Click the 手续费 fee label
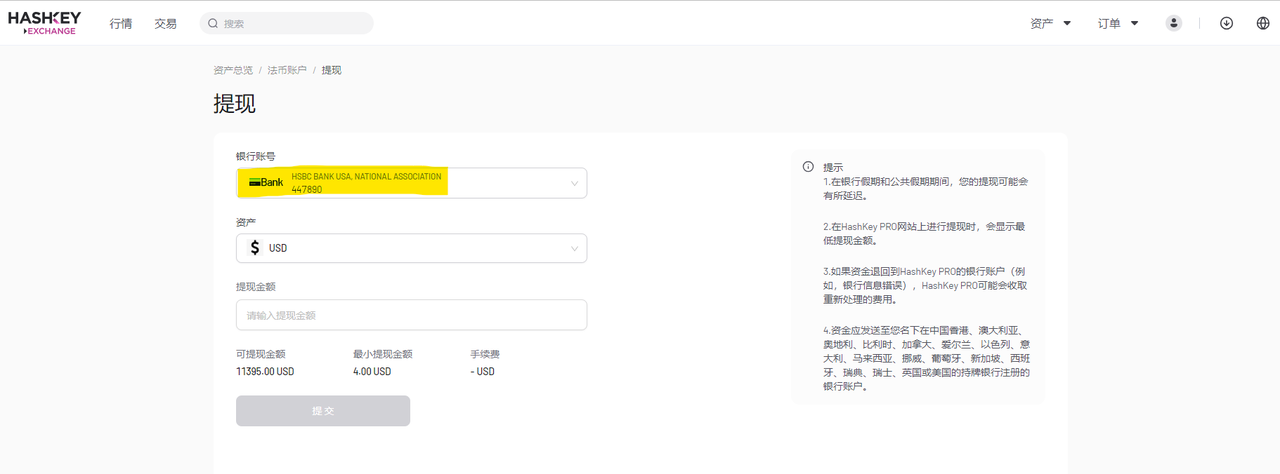 click(485, 354)
